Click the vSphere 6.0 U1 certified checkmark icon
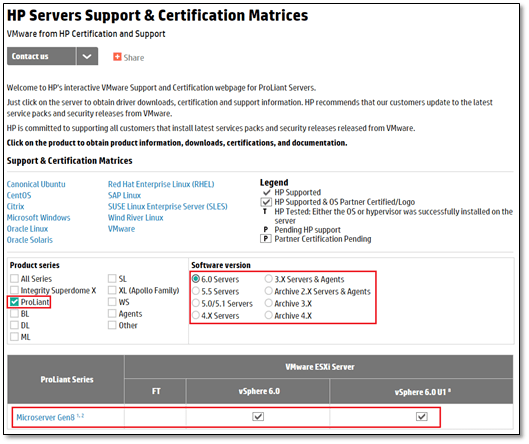 [422, 417]
